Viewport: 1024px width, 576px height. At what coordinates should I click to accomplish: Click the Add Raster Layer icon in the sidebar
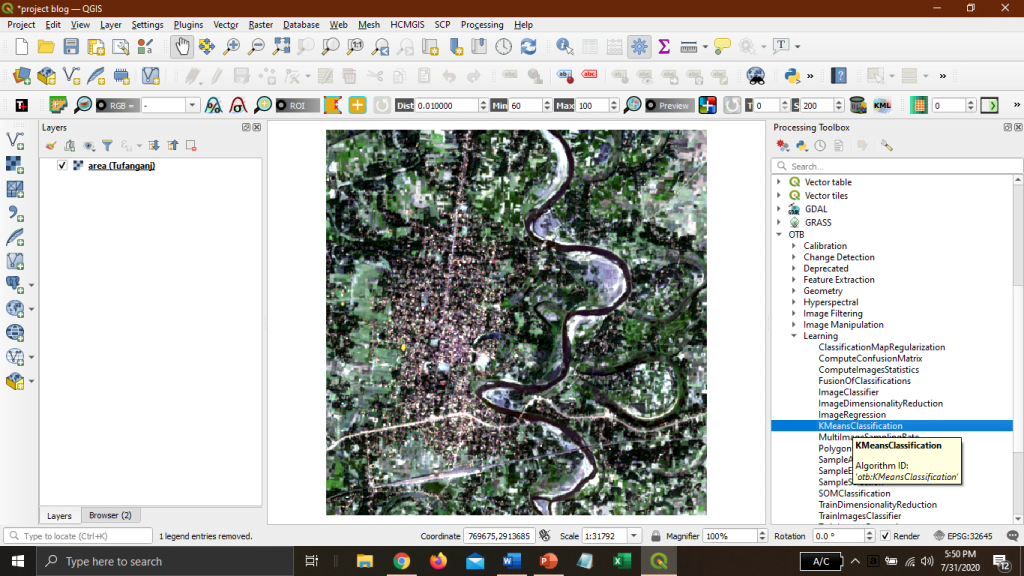tap(15, 165)
